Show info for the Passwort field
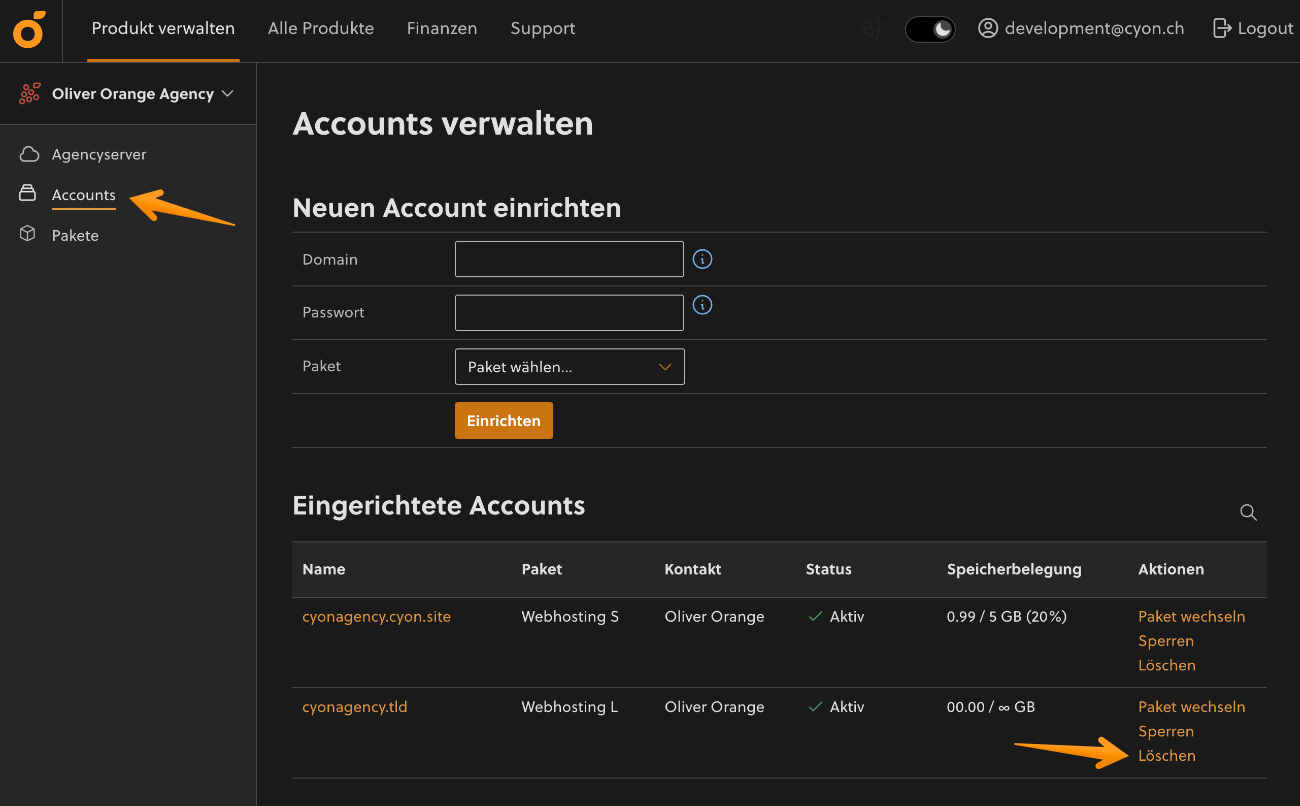Image resolution: width=1300 pixels, height=806 pixels. pyautogui.click(x=703, y=305)
